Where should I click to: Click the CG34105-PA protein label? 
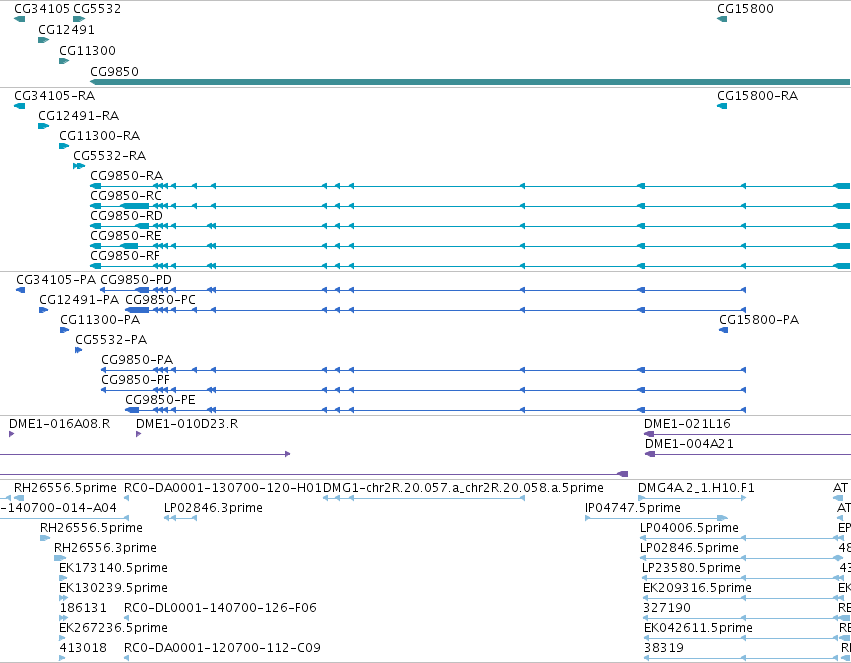coord(56,280)
